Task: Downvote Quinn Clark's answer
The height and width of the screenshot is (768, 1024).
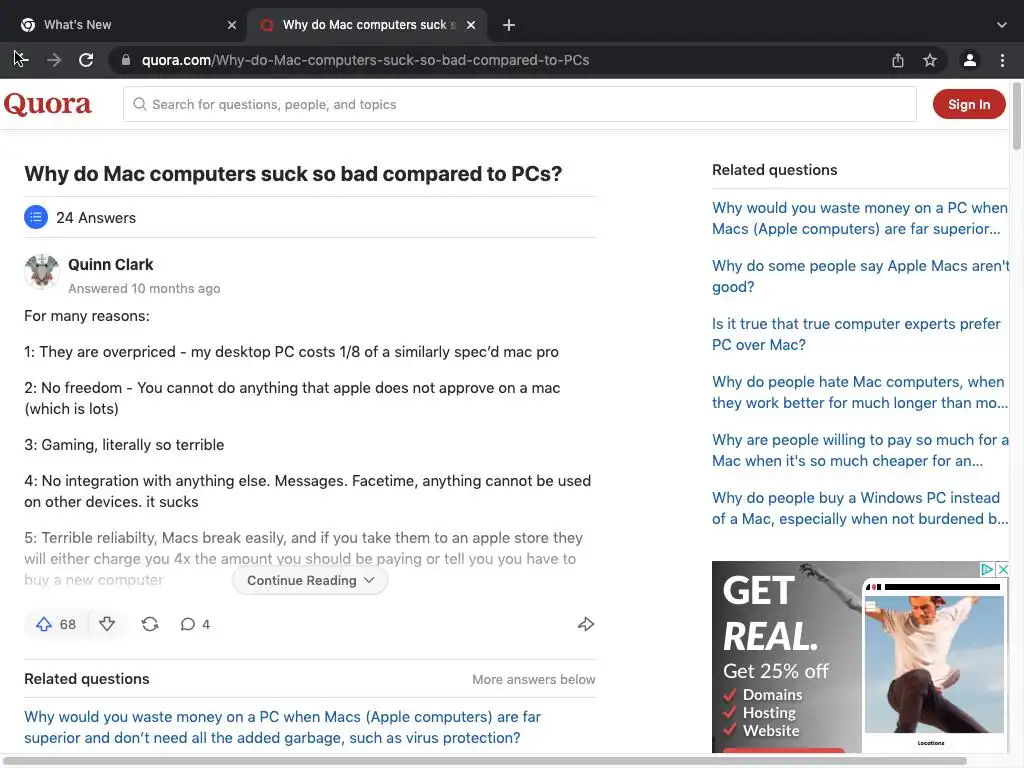Action: 107,624
